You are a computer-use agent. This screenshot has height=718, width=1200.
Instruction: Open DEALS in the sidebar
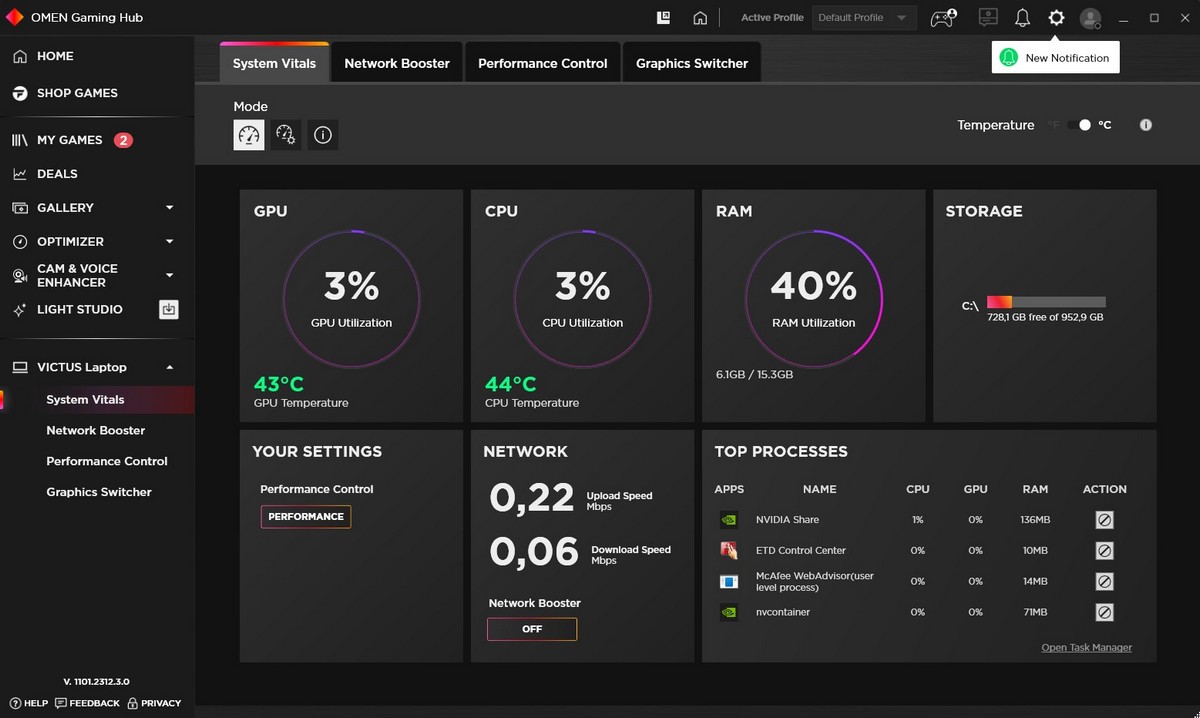tap(57, 174)
